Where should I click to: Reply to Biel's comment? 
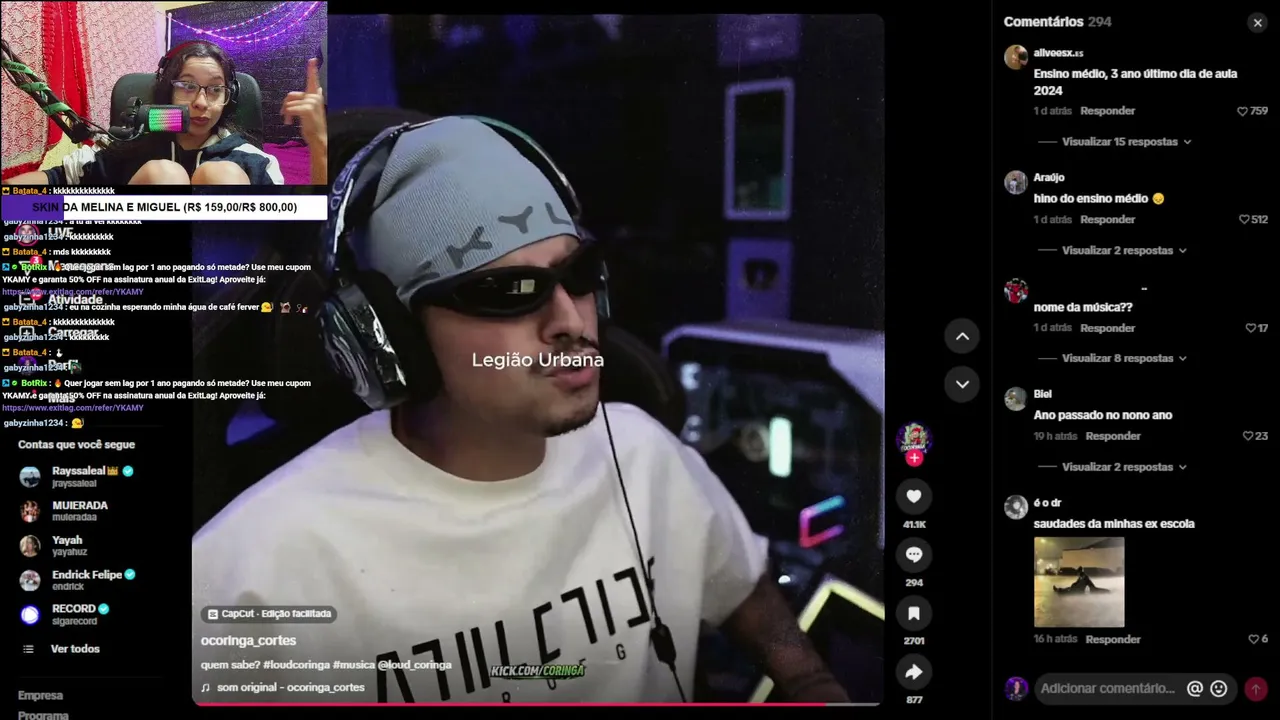[1113, 436]
